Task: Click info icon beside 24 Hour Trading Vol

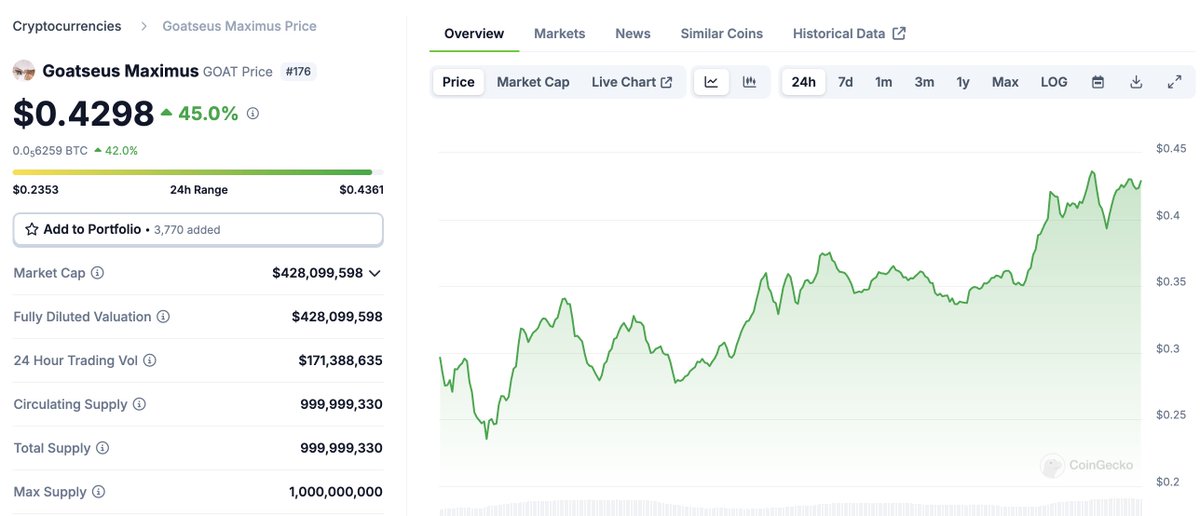Action: tap(150, 361)
